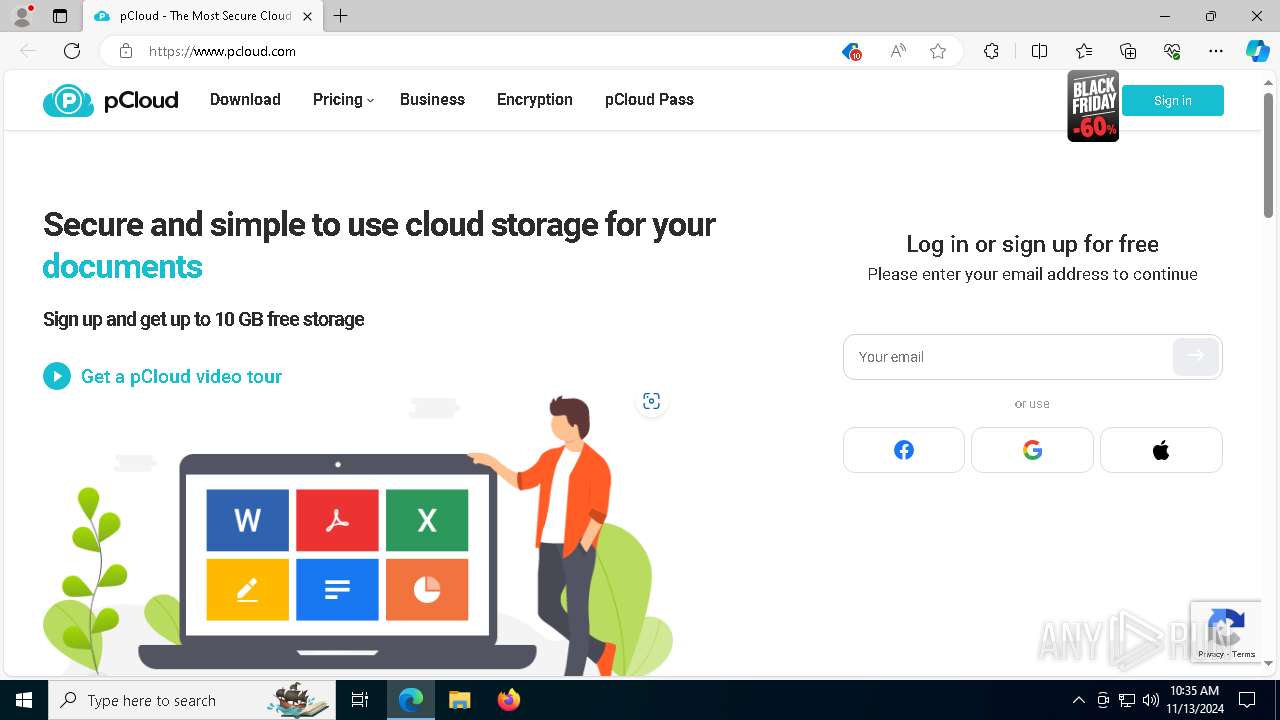The width and height of the screenshot is (1280, 720).
Task: Open the shopping coupons icon in address bar
Action: [851, 51]
